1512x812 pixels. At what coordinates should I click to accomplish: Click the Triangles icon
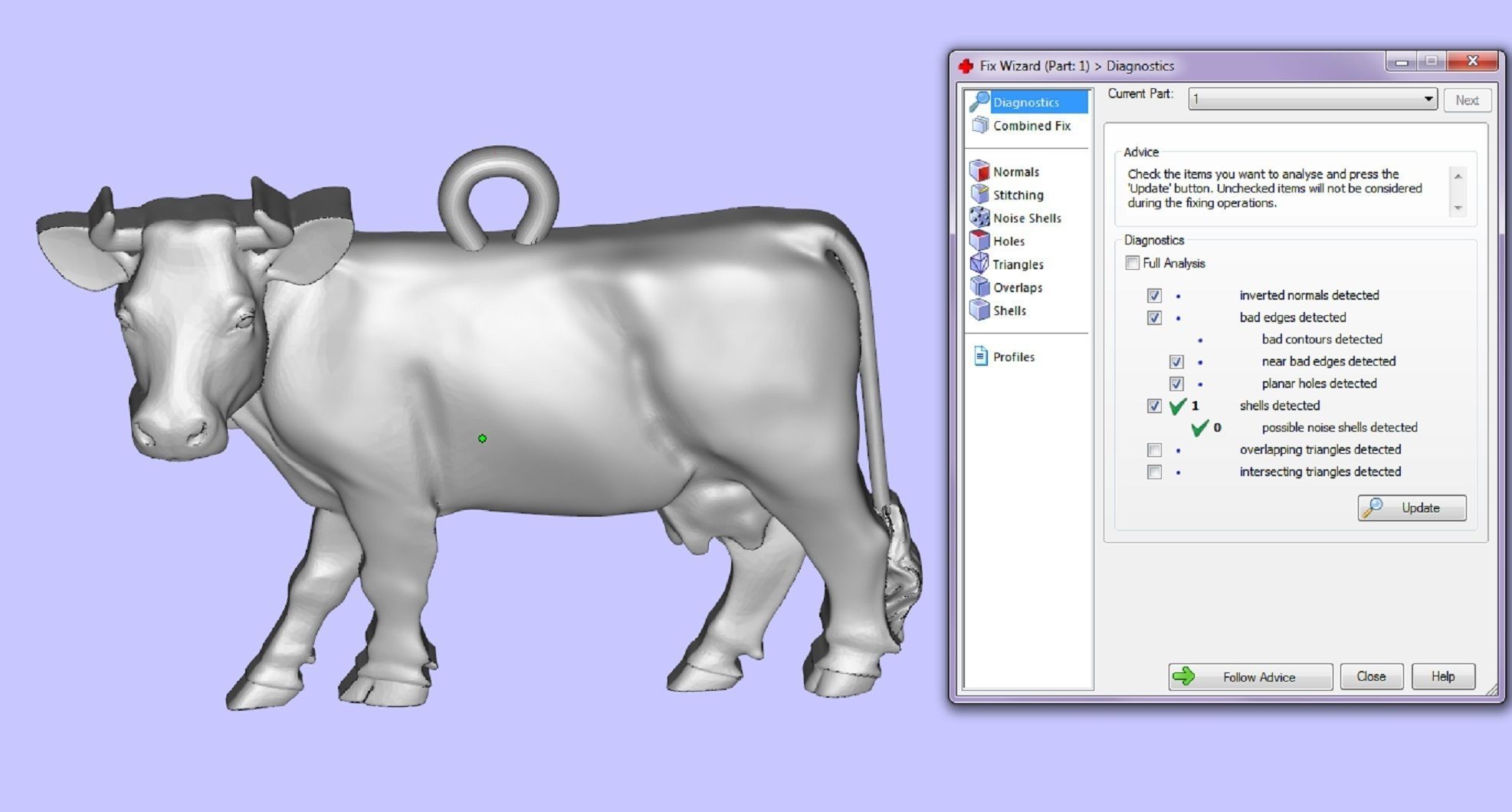pos(979,264)
